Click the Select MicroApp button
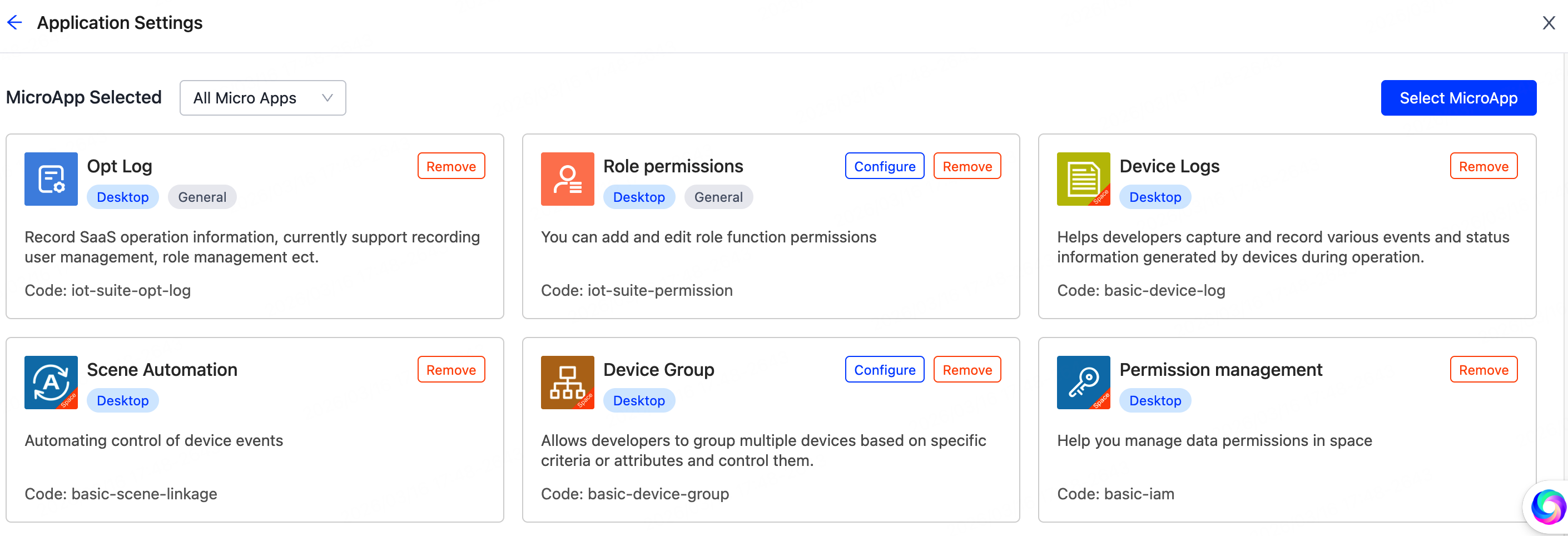Screen dimensions: 1568x536 [x=1458, y=97]
